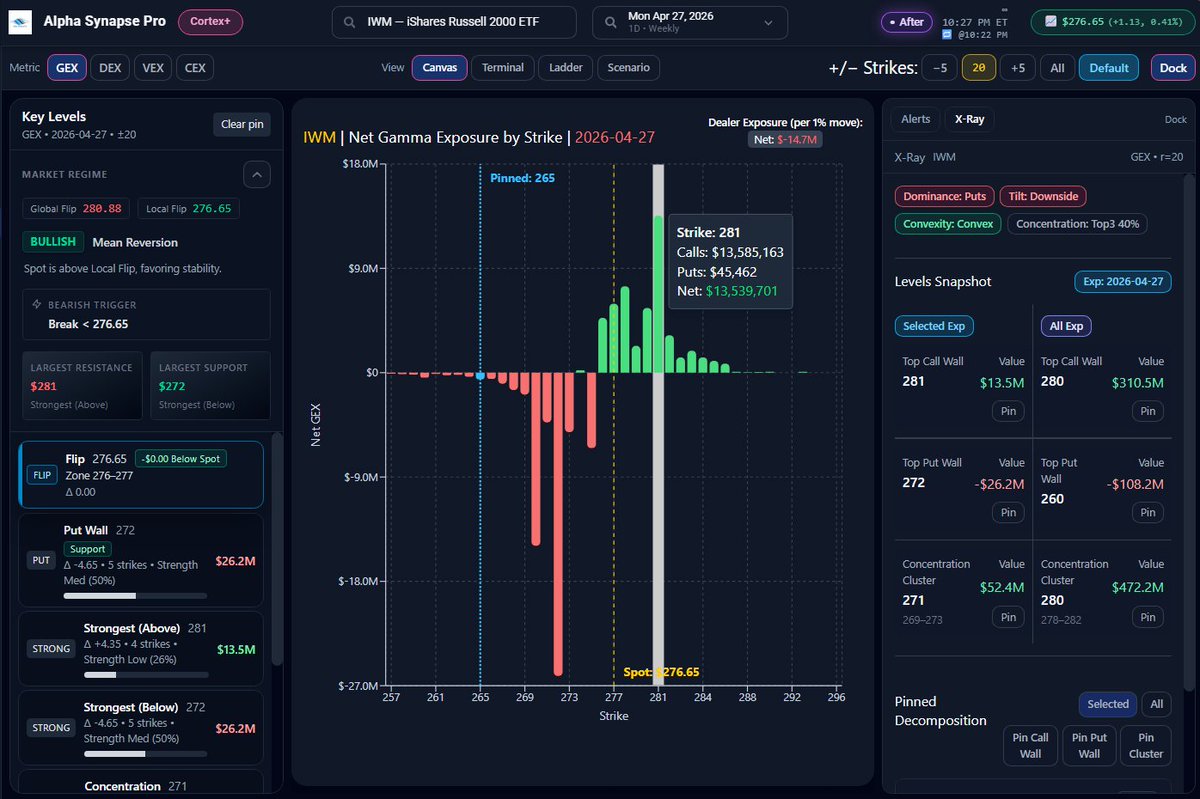The height and width of the screenshot is (799, 1200).
Task: Collapse the Market Regime section
Action: (x=257, y=175)
